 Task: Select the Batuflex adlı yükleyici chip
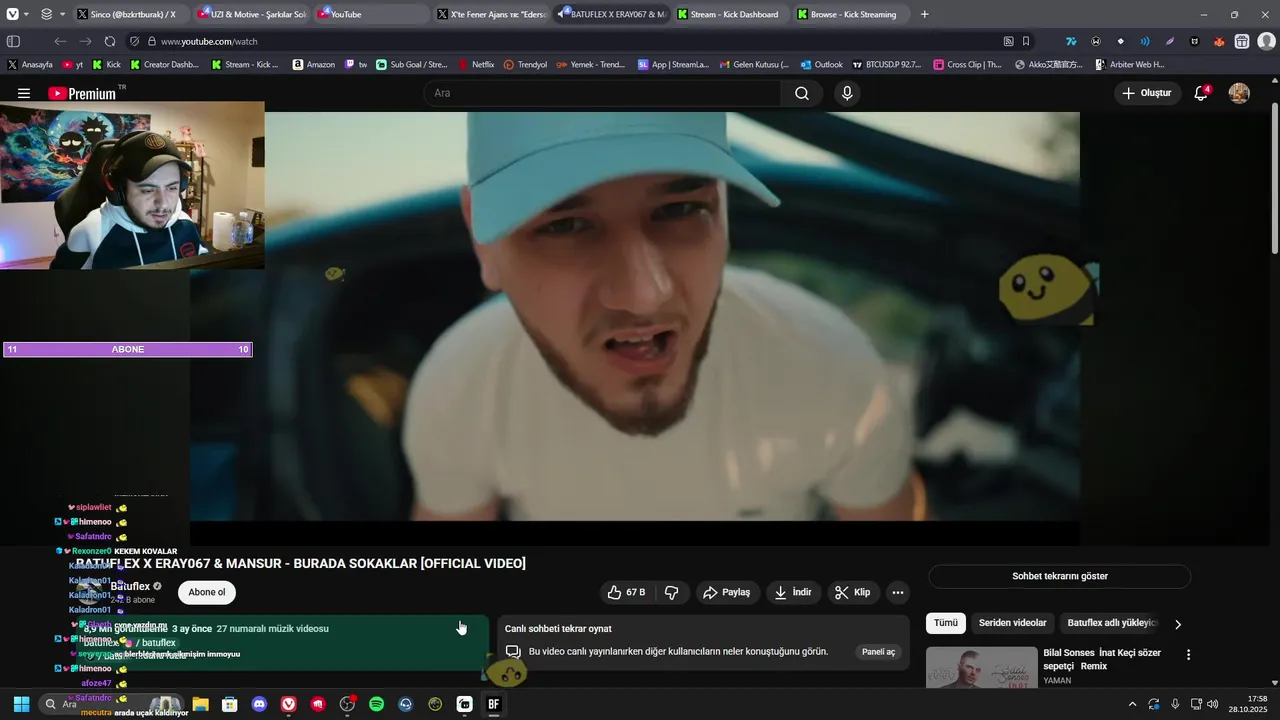pos(1111,623)
